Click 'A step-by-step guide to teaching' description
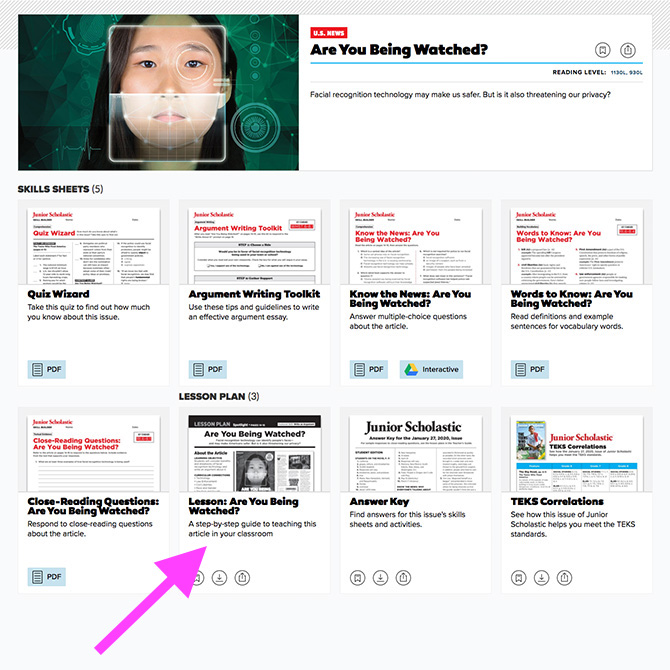 point(253,529)
